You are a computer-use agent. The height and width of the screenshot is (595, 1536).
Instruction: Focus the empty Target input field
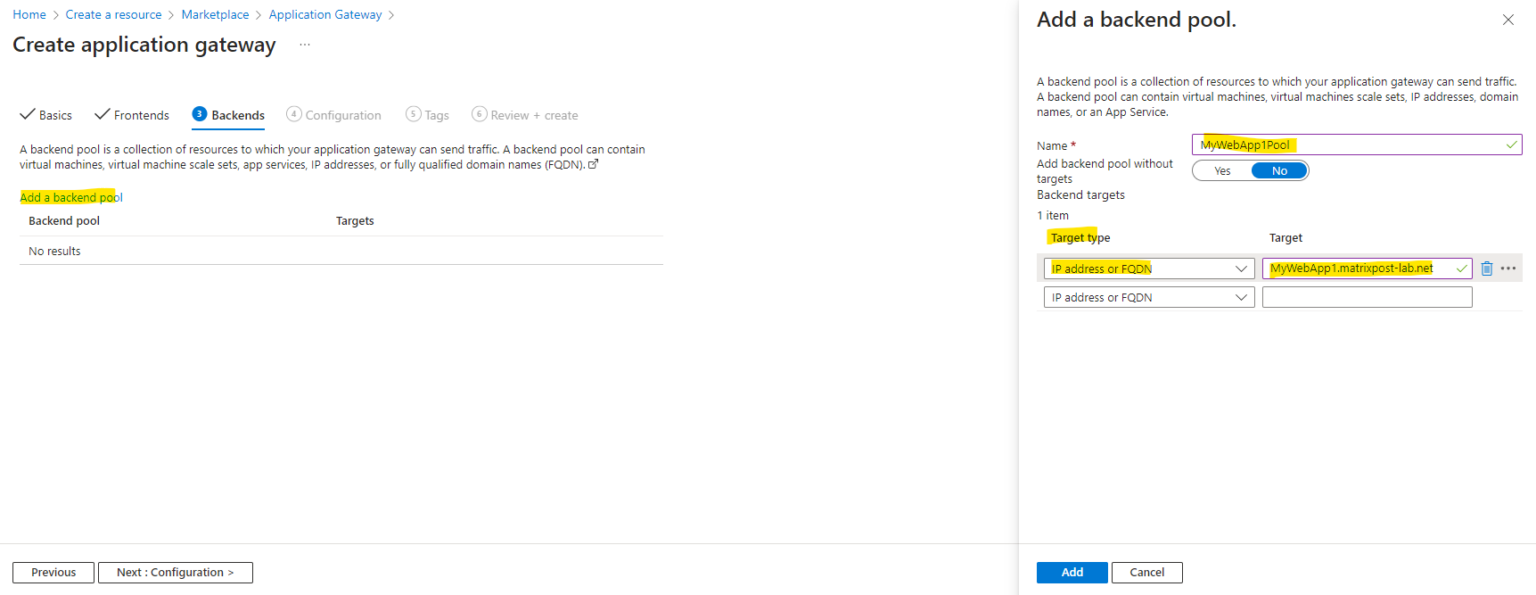(x=1367, y=297)
